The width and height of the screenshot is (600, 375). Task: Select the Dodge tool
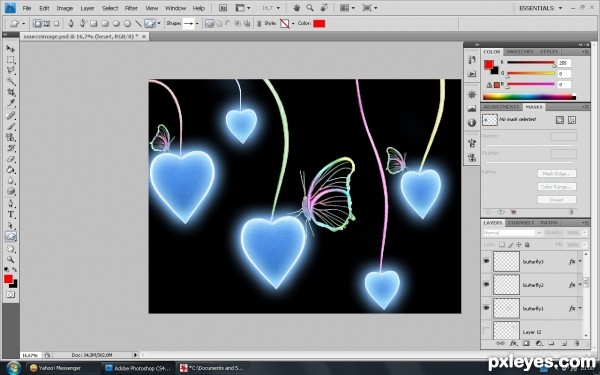click(10, 191)
